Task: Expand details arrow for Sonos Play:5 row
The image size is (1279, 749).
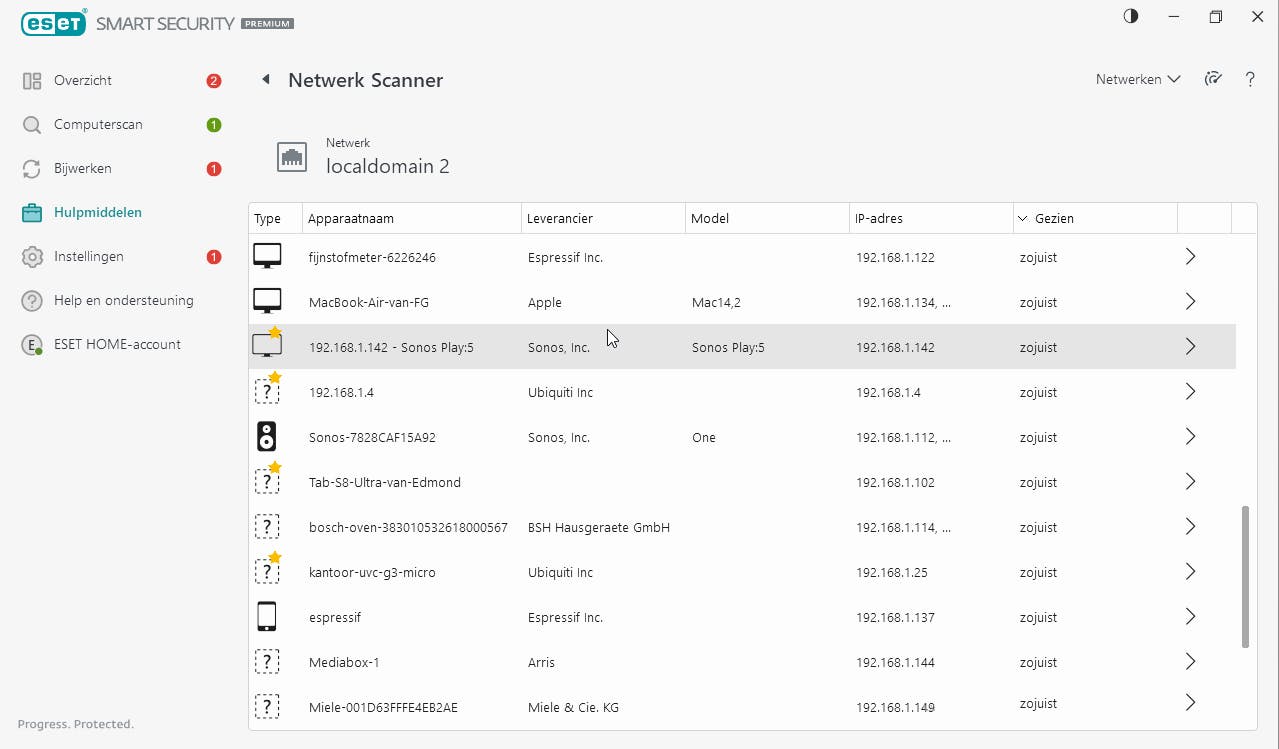Action: 1190,347
